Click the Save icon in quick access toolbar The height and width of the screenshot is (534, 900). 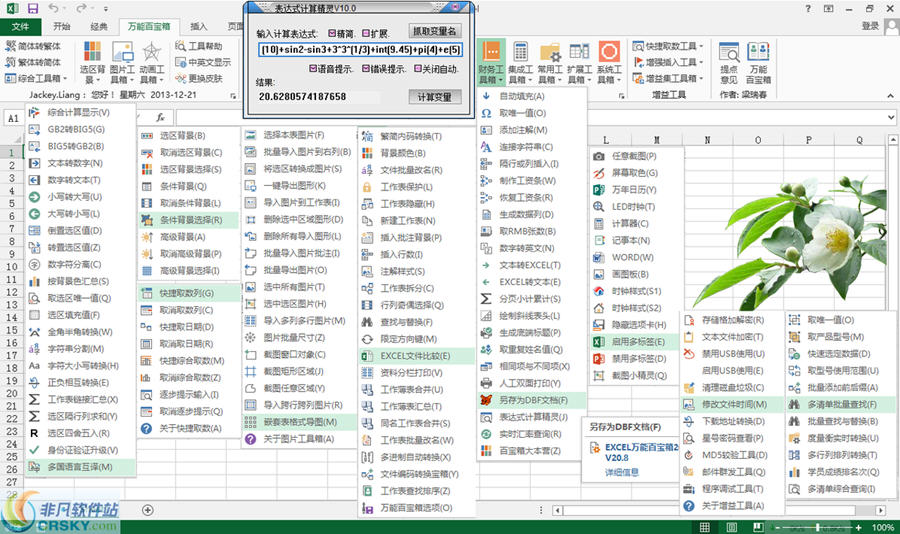(x=33, y=8)
